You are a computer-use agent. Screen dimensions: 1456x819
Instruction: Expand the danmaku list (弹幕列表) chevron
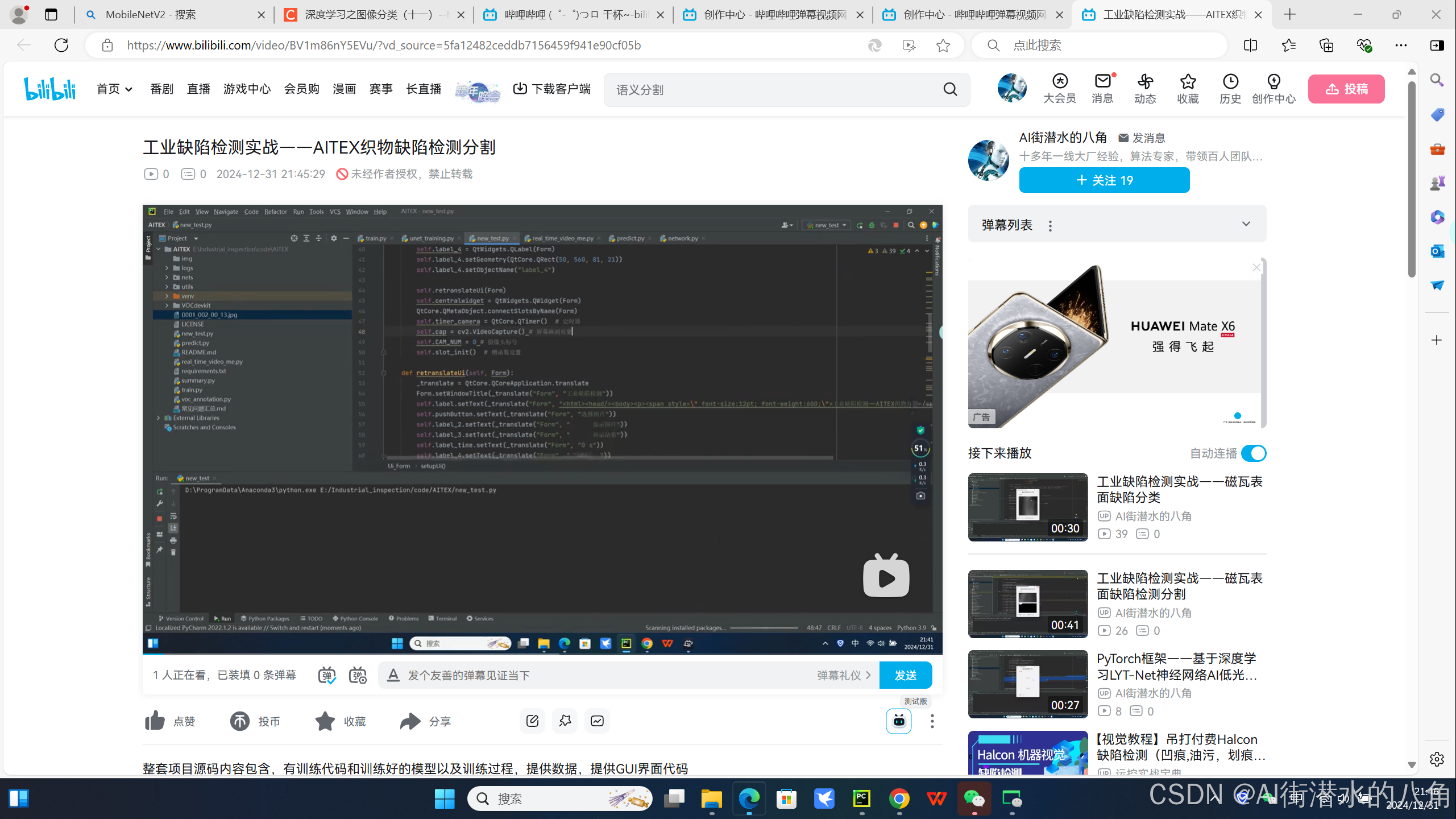click(x=1246, y=224)
